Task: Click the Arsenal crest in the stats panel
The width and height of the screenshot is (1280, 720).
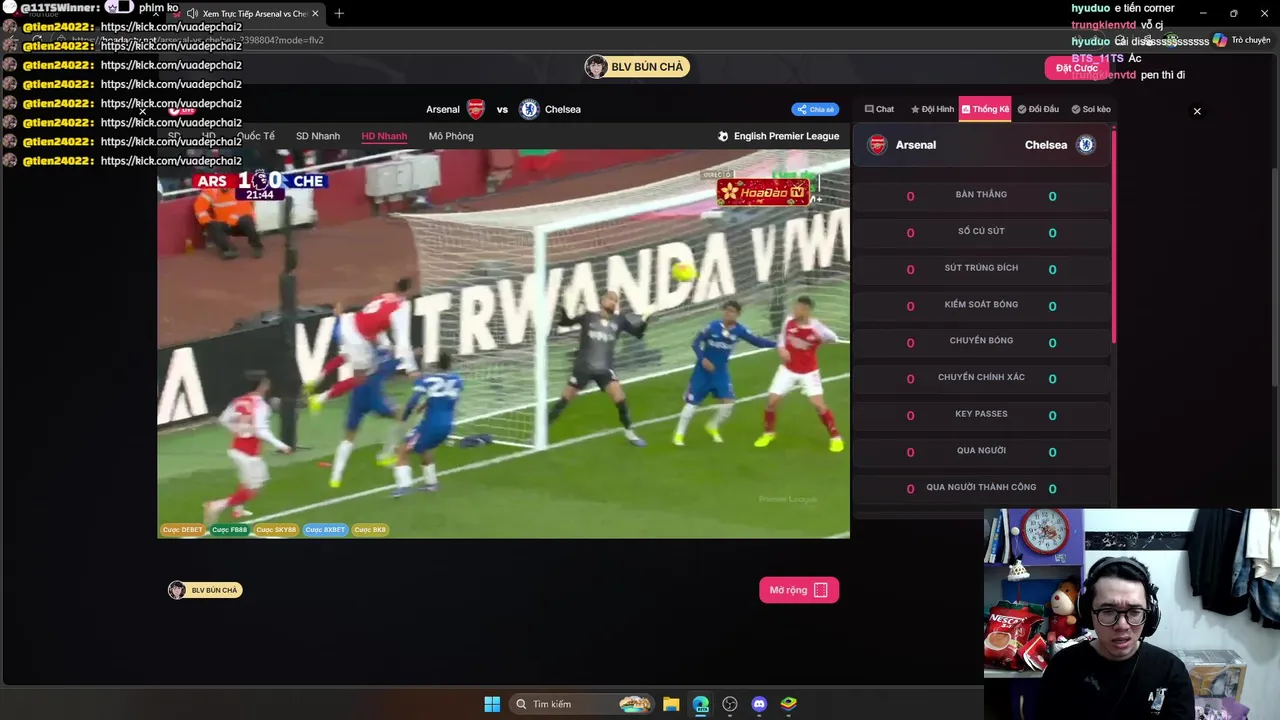Action: coord(877,145)
